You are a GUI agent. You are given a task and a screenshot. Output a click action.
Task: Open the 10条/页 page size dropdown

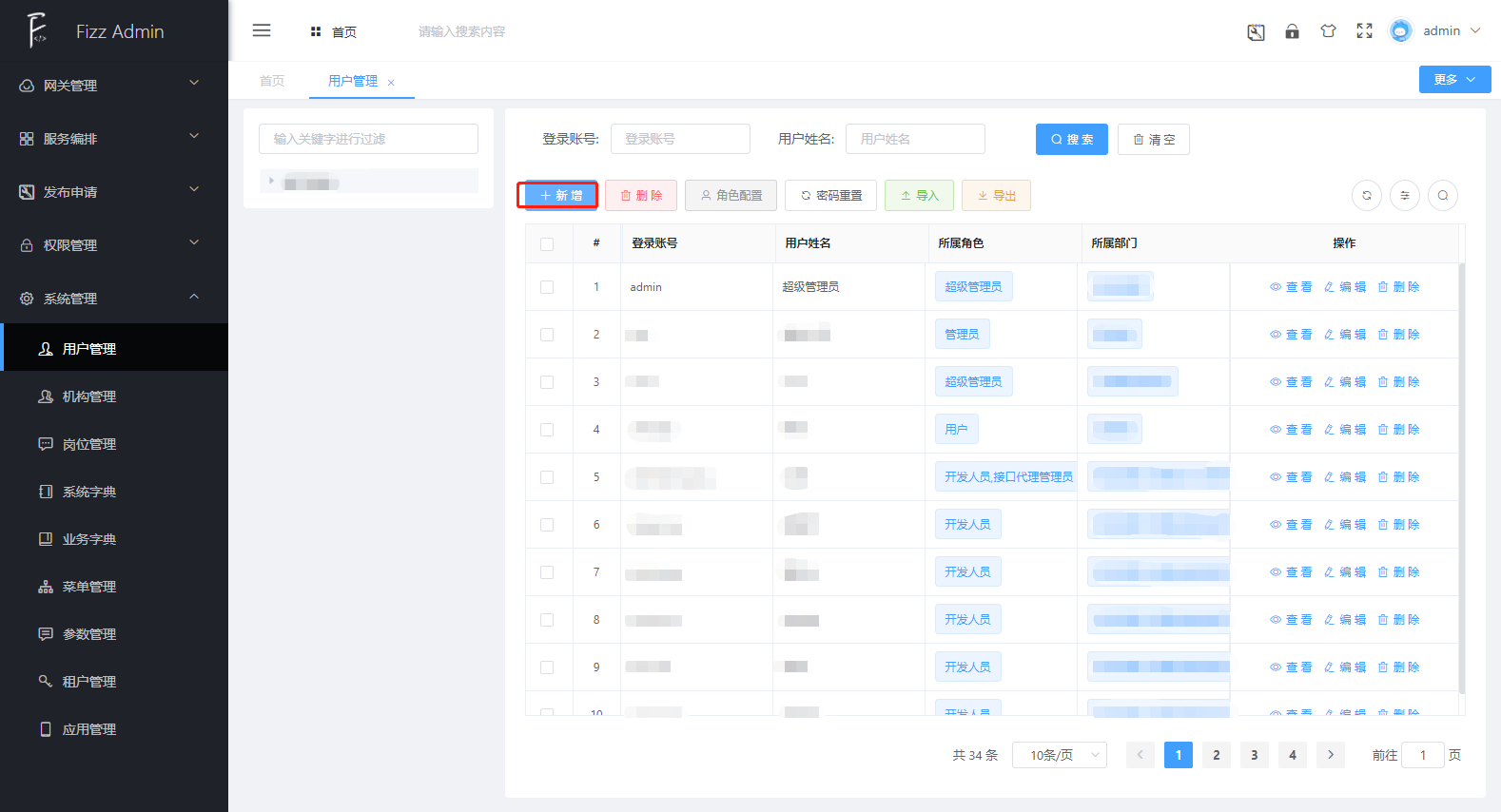coord(1060,755)
